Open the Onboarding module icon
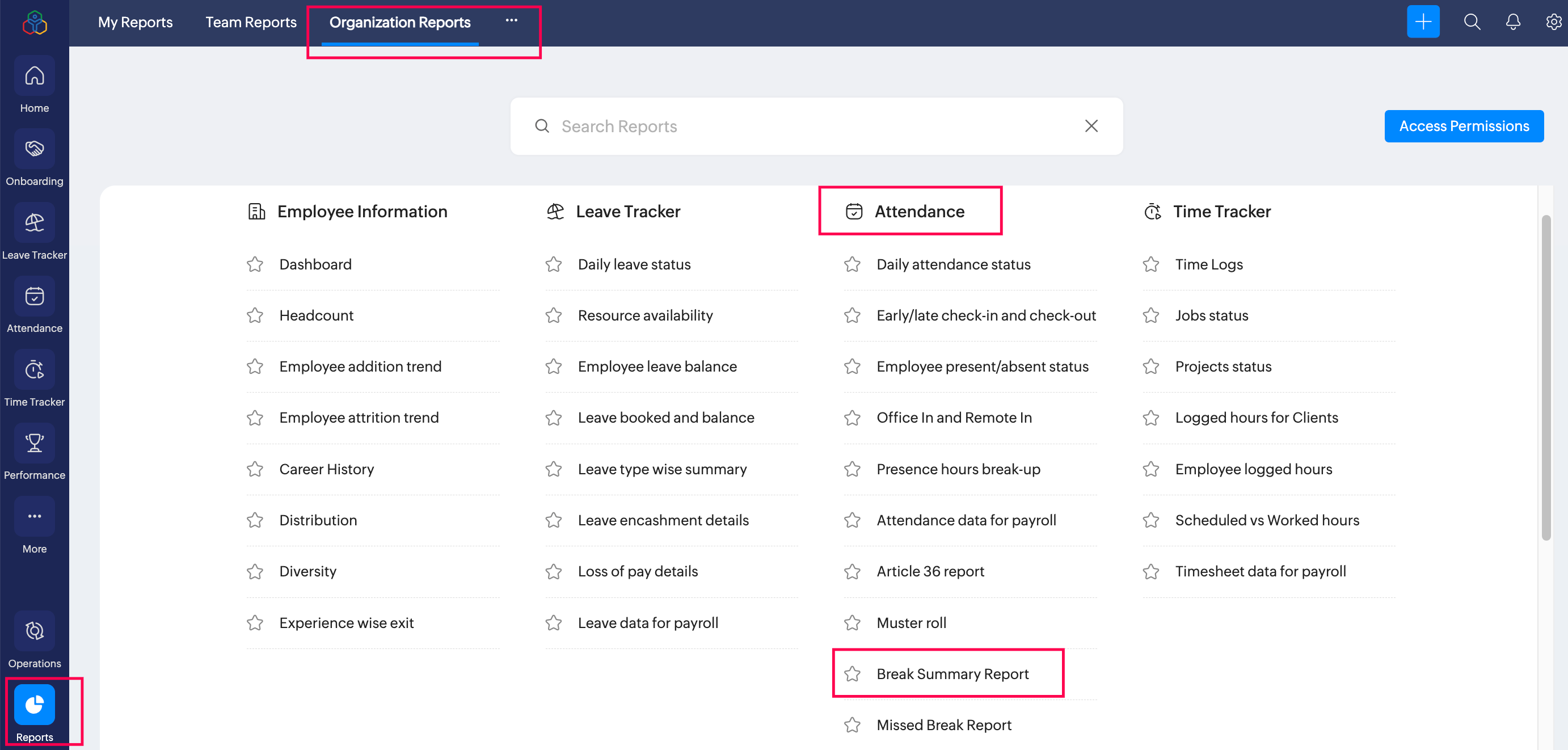The image size is (1568, 750). pyautogui.click(x=35, y=149)
